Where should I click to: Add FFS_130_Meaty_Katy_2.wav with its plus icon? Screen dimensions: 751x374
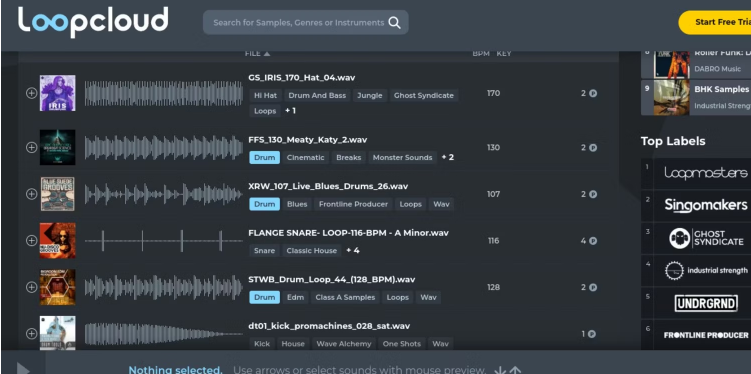[x=31, y=147]
